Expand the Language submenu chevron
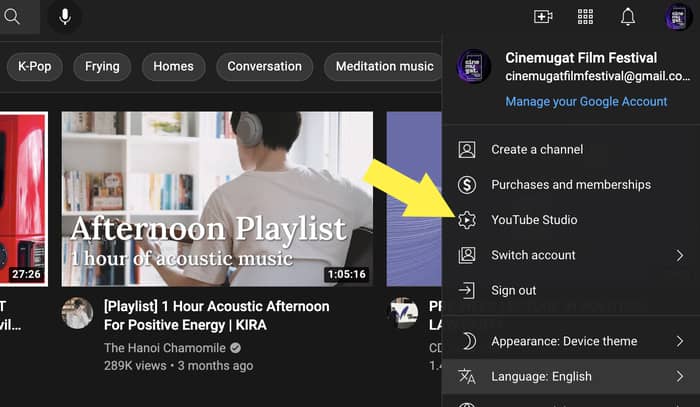Screen dimensions: 700x407 [x=679, y=377]
